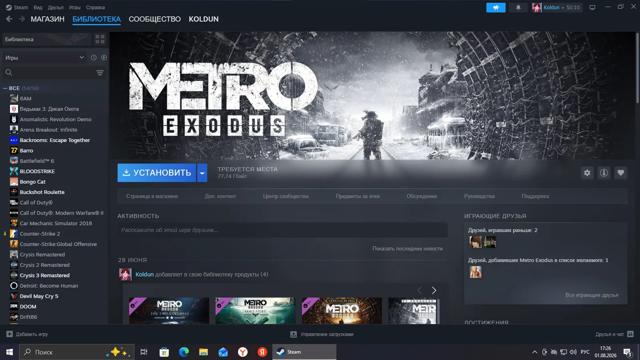Open the Игры menu
The width and height of the screenshot is (640, 360).
[75, 7]
